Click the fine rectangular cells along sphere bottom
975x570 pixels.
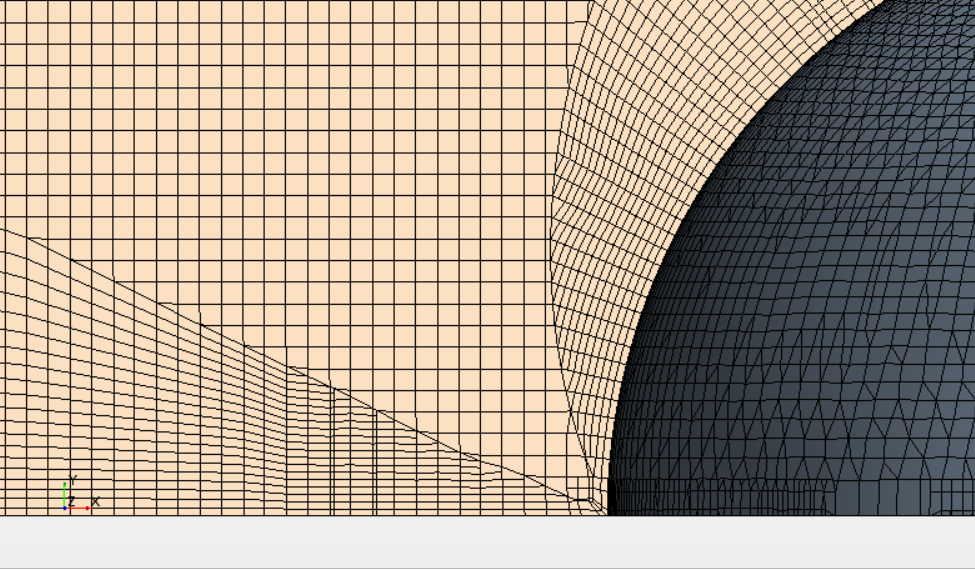(x=720, y=497)
